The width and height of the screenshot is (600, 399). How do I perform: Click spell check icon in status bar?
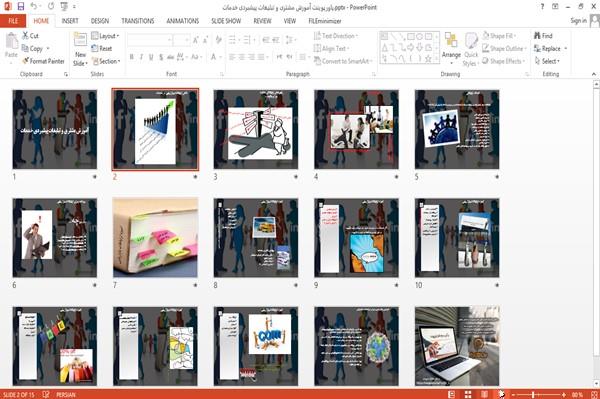click(46, 394)
